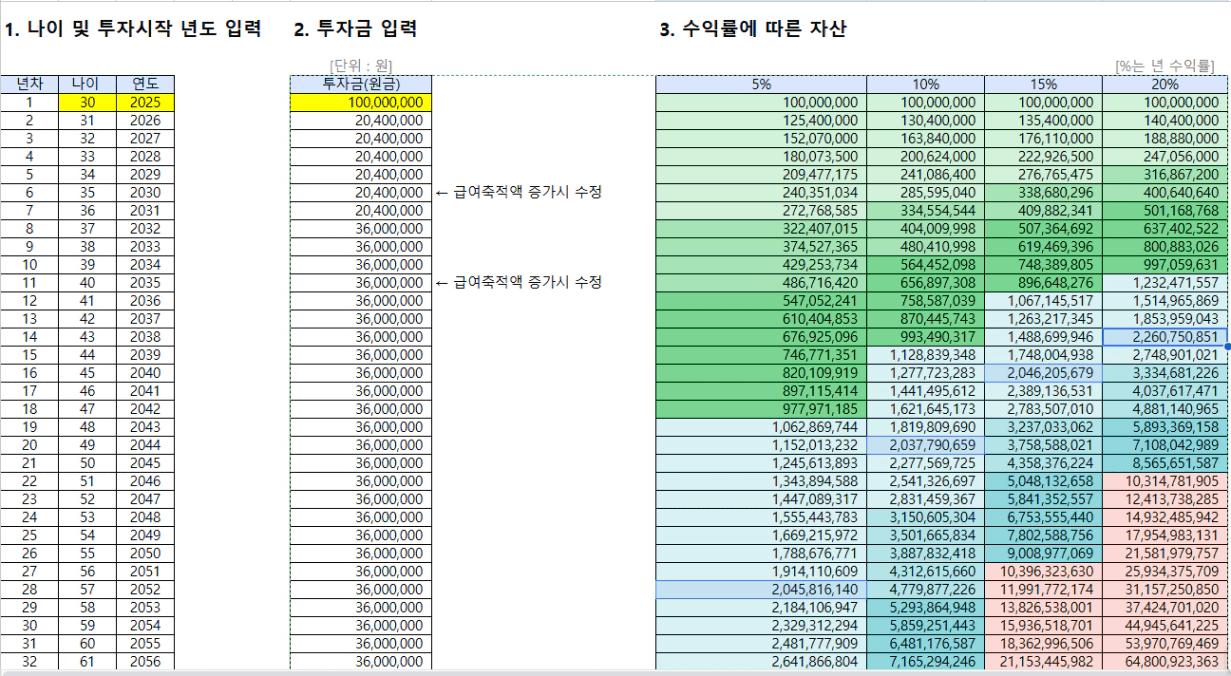Click the 급여축적액 증가시 수정 note in 2035 row
Image resolution: width=1231 pixels, height=676 pixels.
click(519, 283)
